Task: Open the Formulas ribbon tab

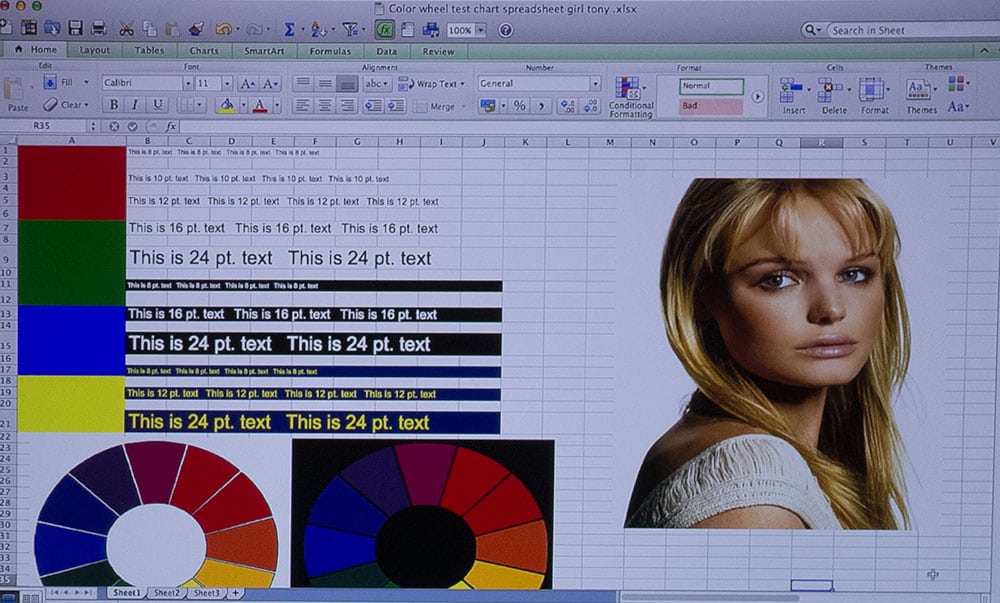Action: [x=330, y=51]
